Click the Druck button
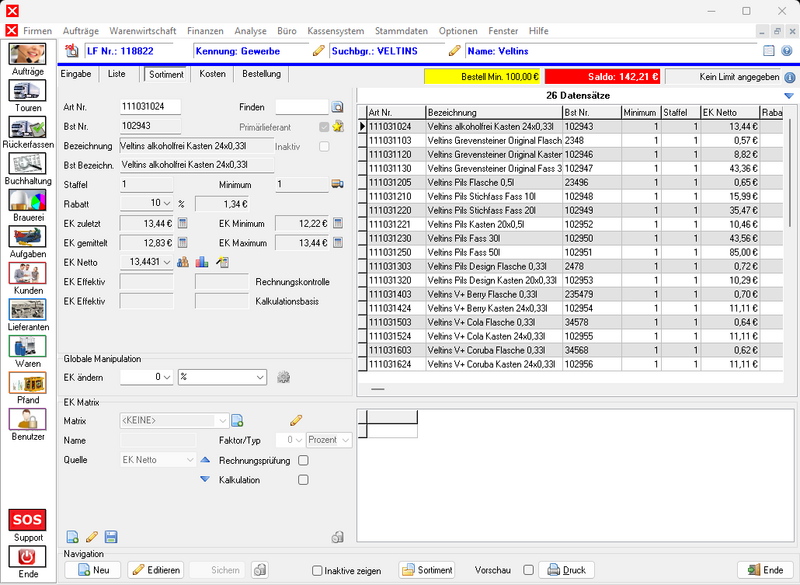 click(566, 570)
